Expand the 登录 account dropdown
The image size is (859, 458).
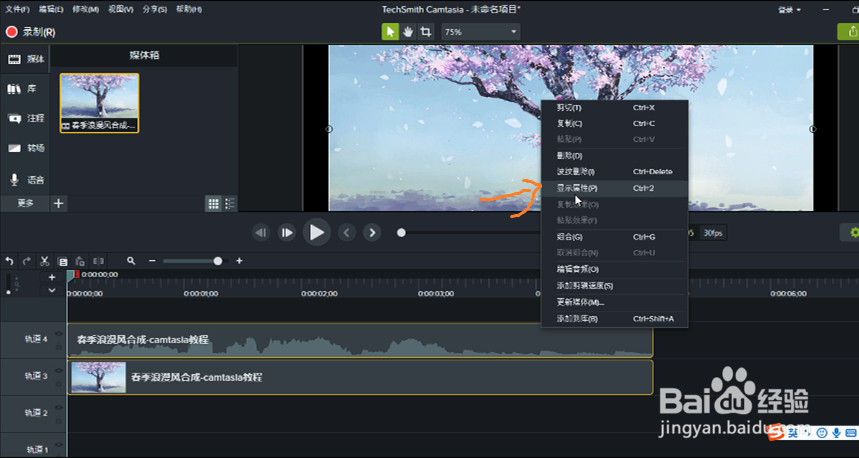[x=789, y=9]
